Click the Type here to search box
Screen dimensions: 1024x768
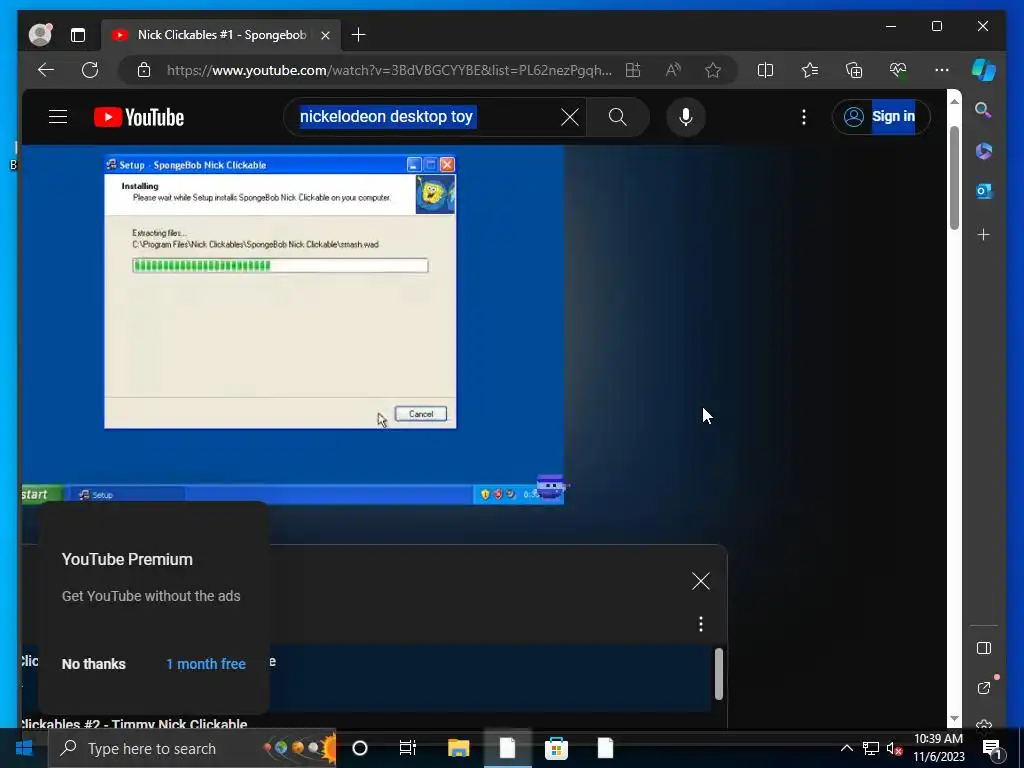(192, 748)
